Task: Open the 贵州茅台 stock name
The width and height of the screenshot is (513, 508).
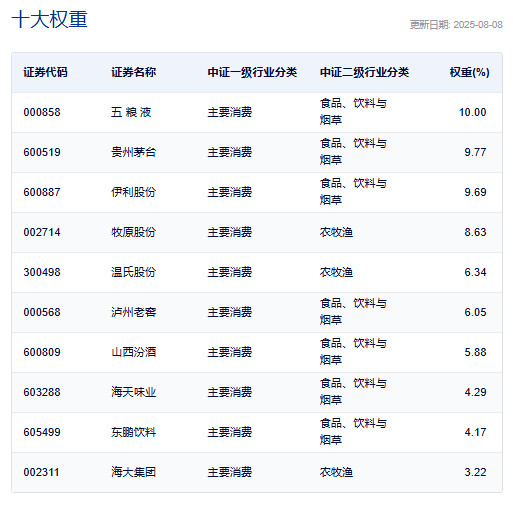Action: click(x=133, y=152)
